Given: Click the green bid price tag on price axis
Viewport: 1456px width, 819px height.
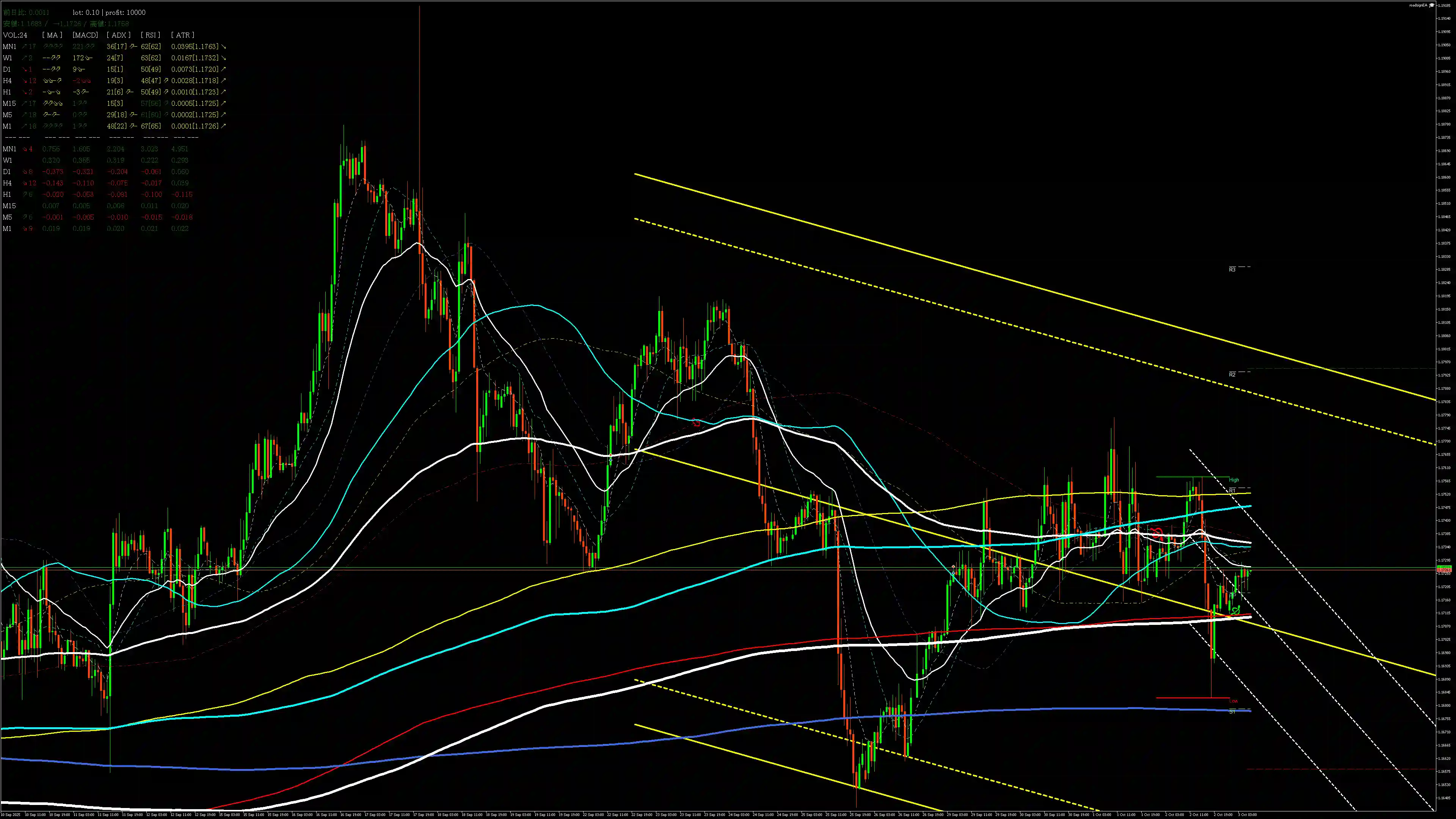Looking at the screenshot, I should pyautogui.click(x=1444, y=567).
